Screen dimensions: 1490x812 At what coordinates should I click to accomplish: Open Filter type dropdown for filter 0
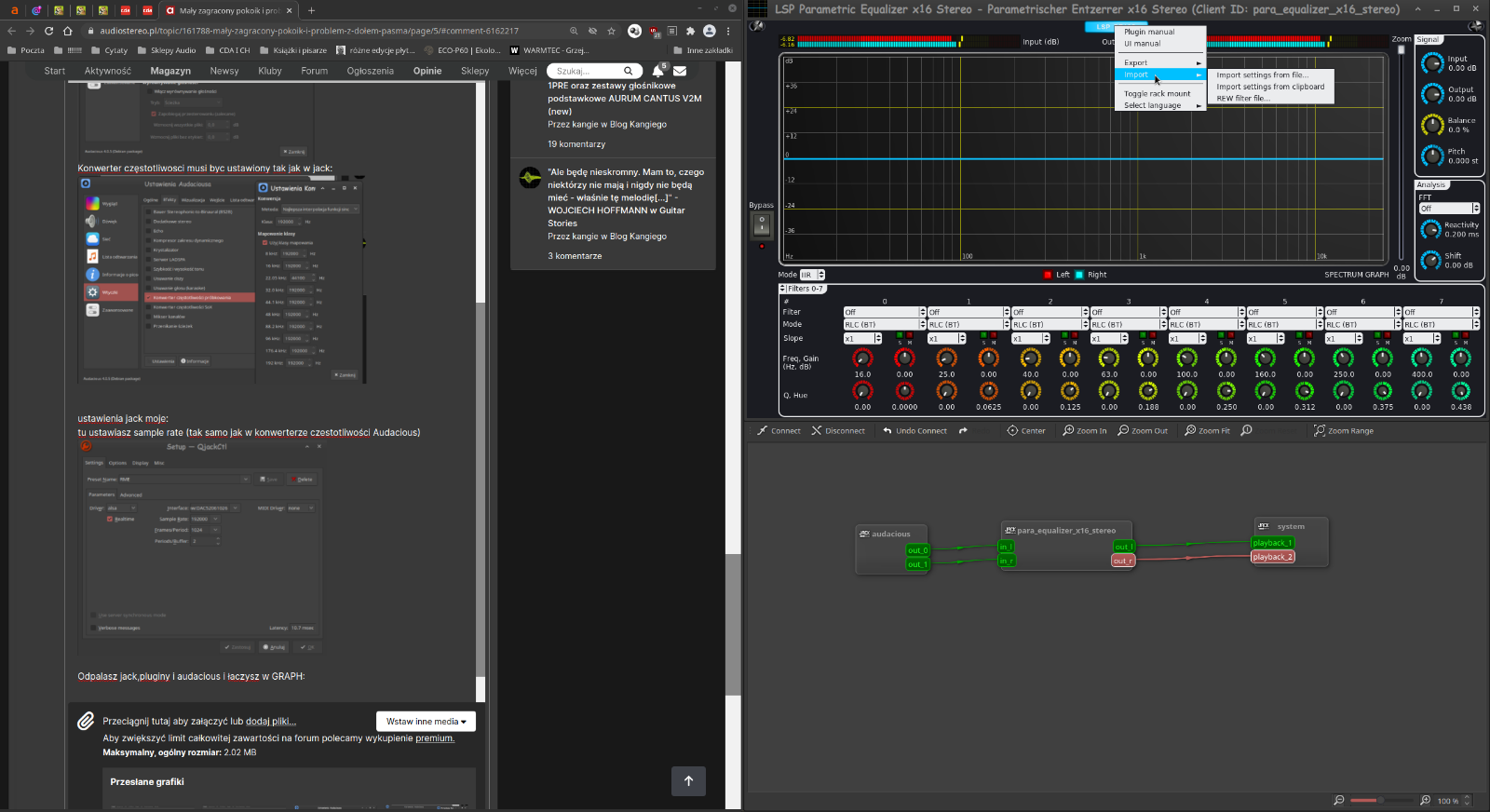(885, 312)
